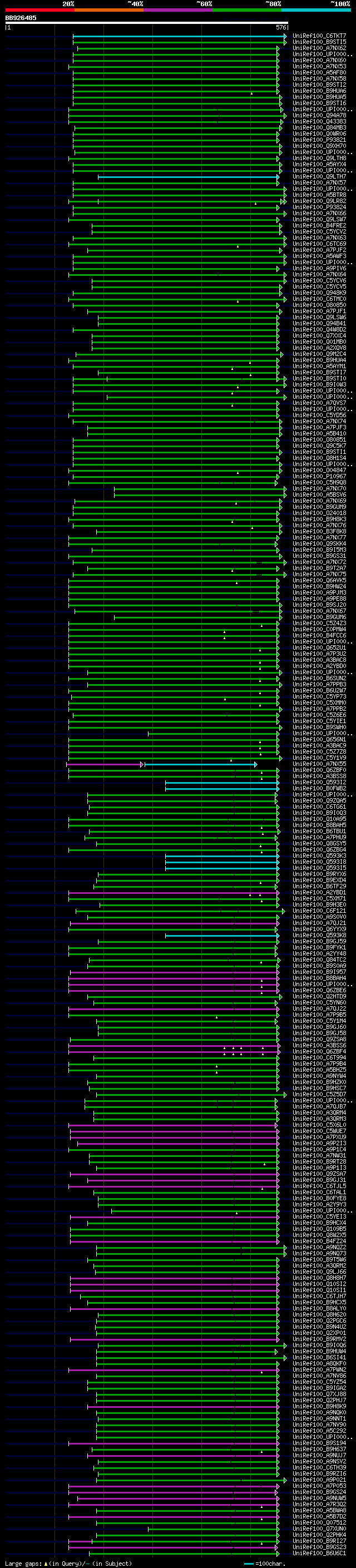Open hit UniRef100_A7P053
356x1568 pixels.
click(x=319, y=1486)
